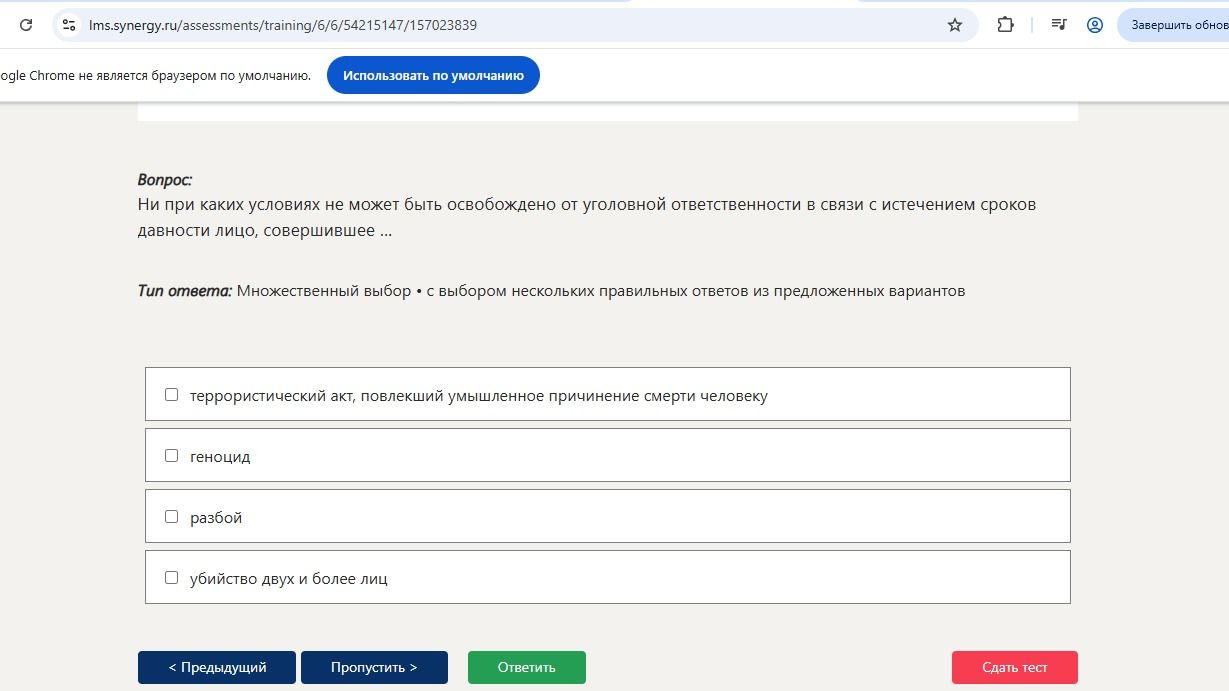Finish with the Сдать тест button
1229x691 pixels.
click(1015, 667)
